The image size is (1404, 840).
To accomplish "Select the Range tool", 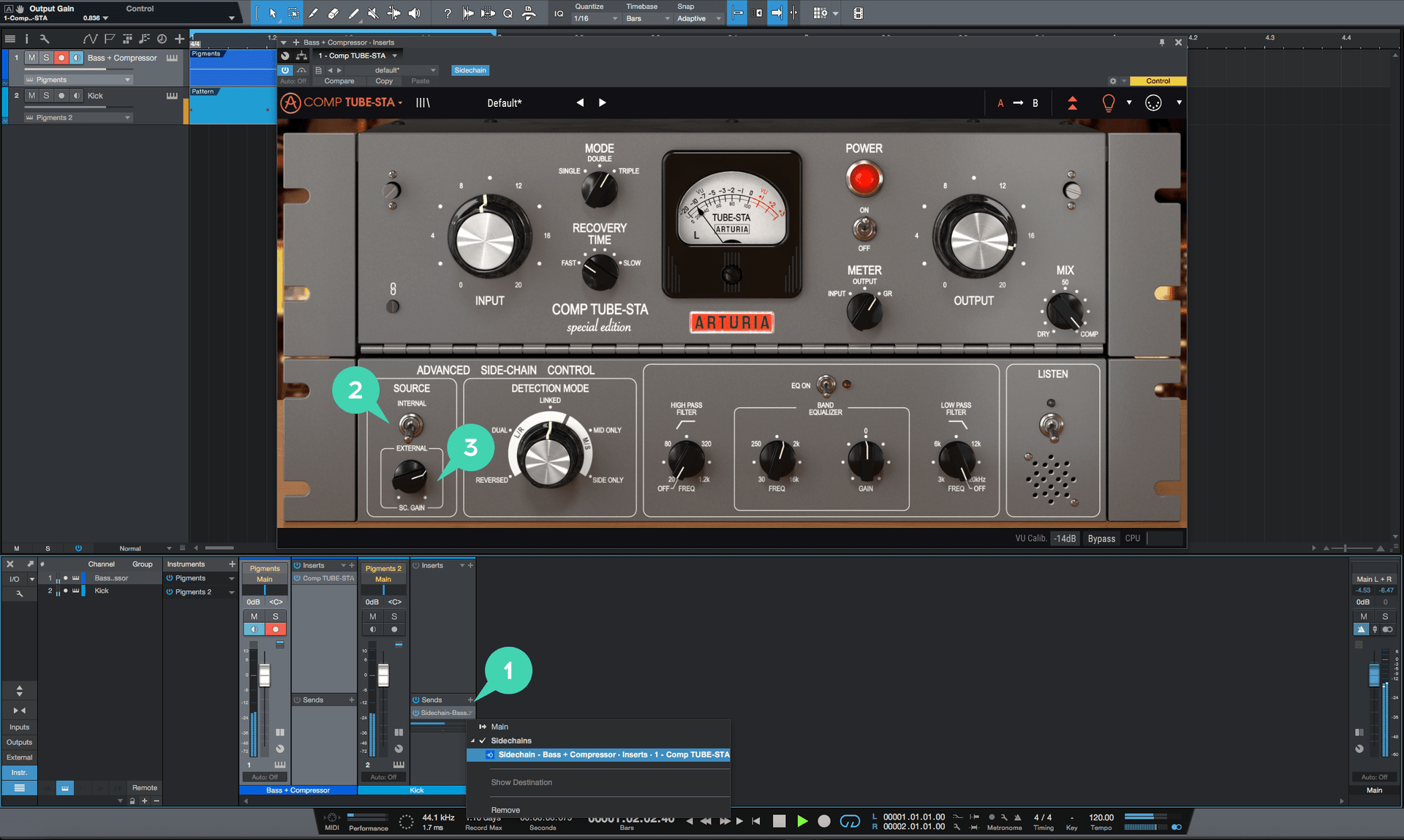I will (x=293, y=12).
